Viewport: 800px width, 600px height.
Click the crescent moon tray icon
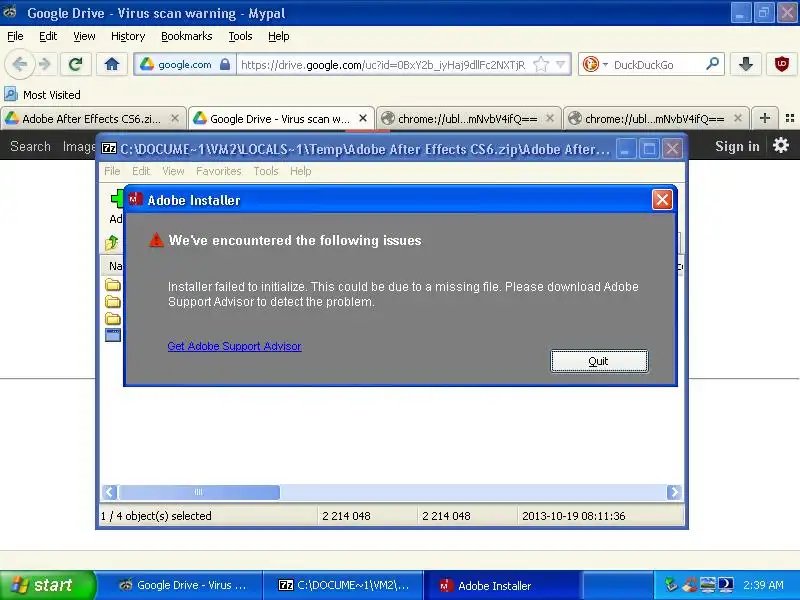726,585
